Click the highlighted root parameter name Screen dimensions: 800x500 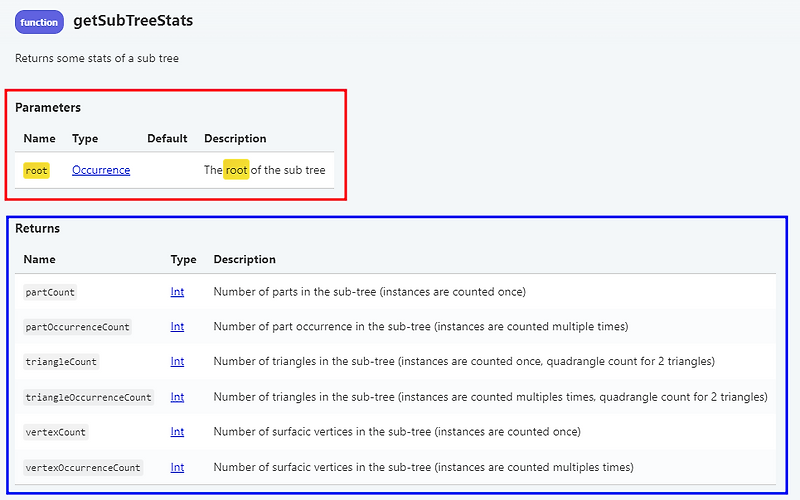[36, 170]
